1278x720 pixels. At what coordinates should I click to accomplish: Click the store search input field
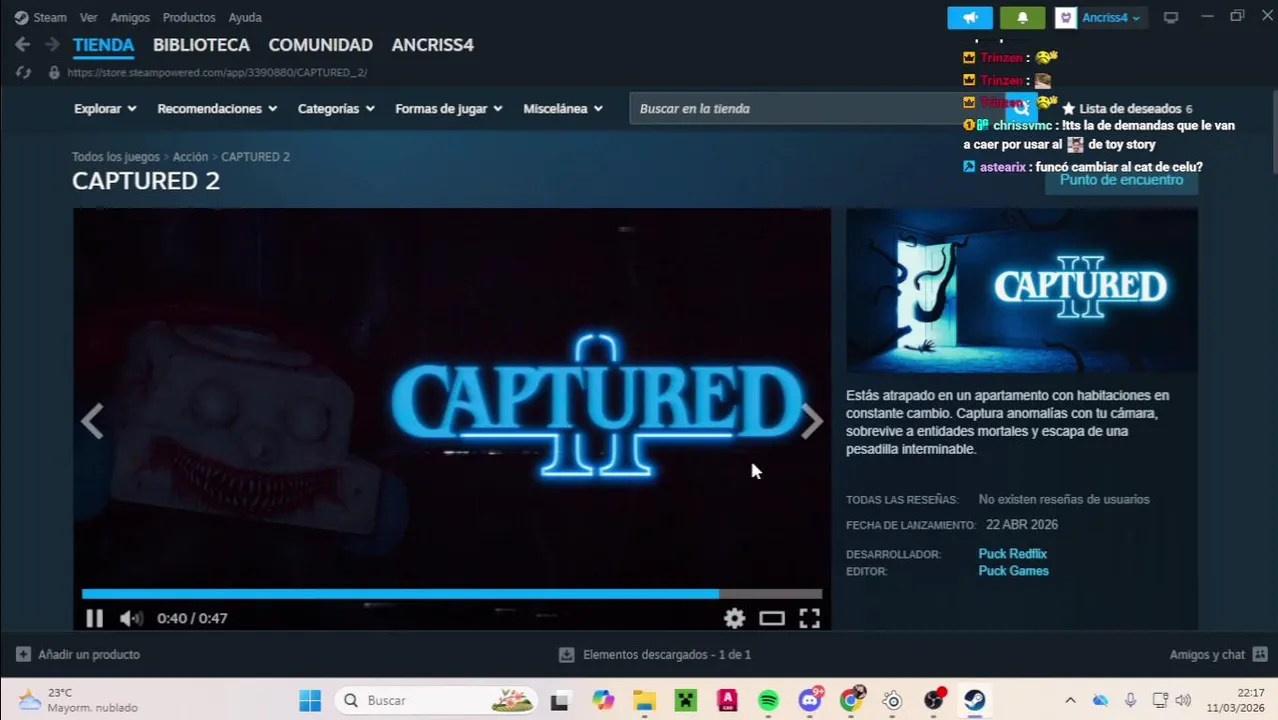click(815, 108)
